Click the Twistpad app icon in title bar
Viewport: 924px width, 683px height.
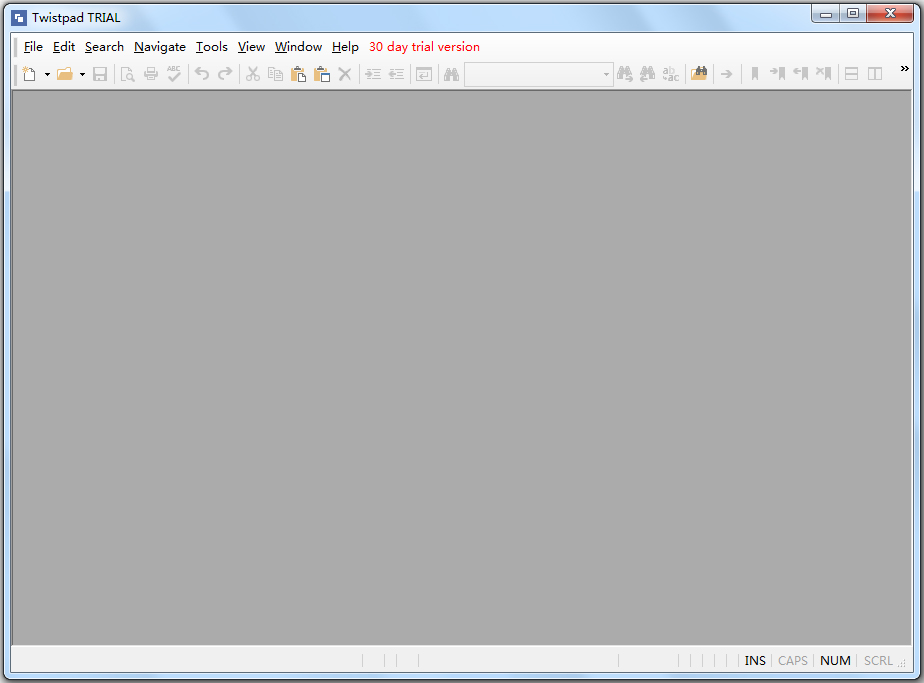pos(19,18)
